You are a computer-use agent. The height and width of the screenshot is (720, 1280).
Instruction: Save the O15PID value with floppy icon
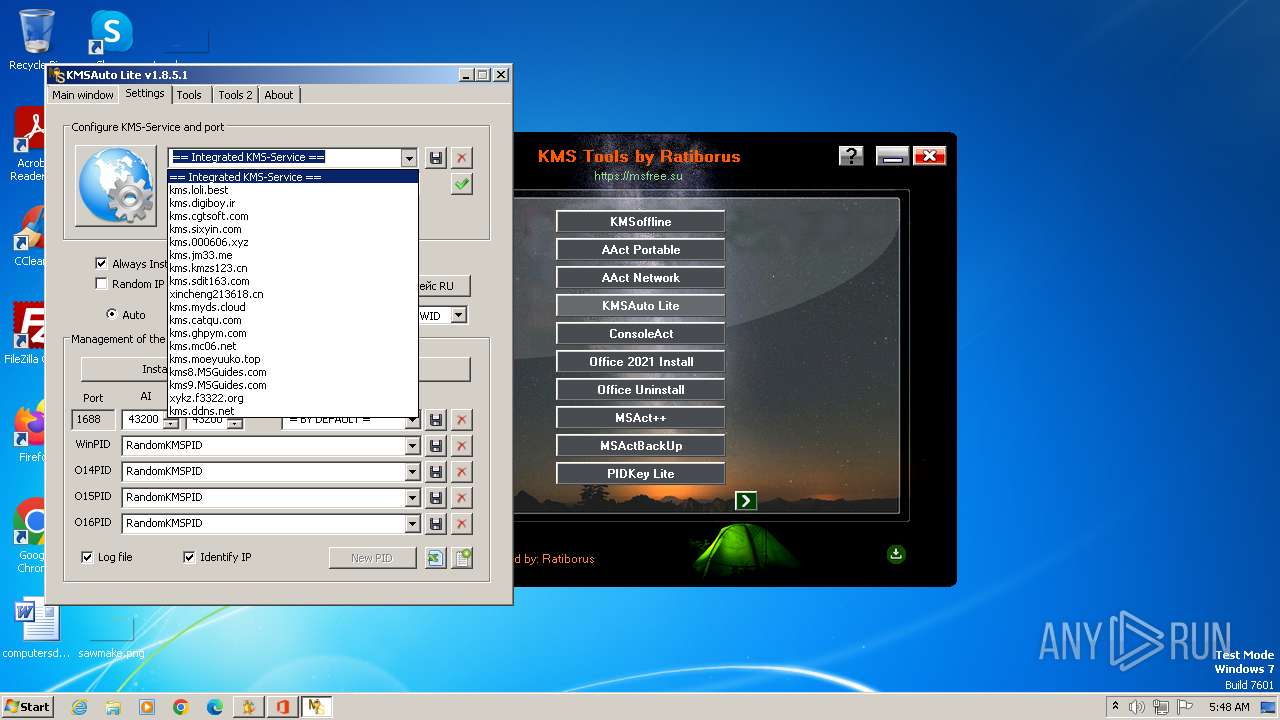pos(436,498)
